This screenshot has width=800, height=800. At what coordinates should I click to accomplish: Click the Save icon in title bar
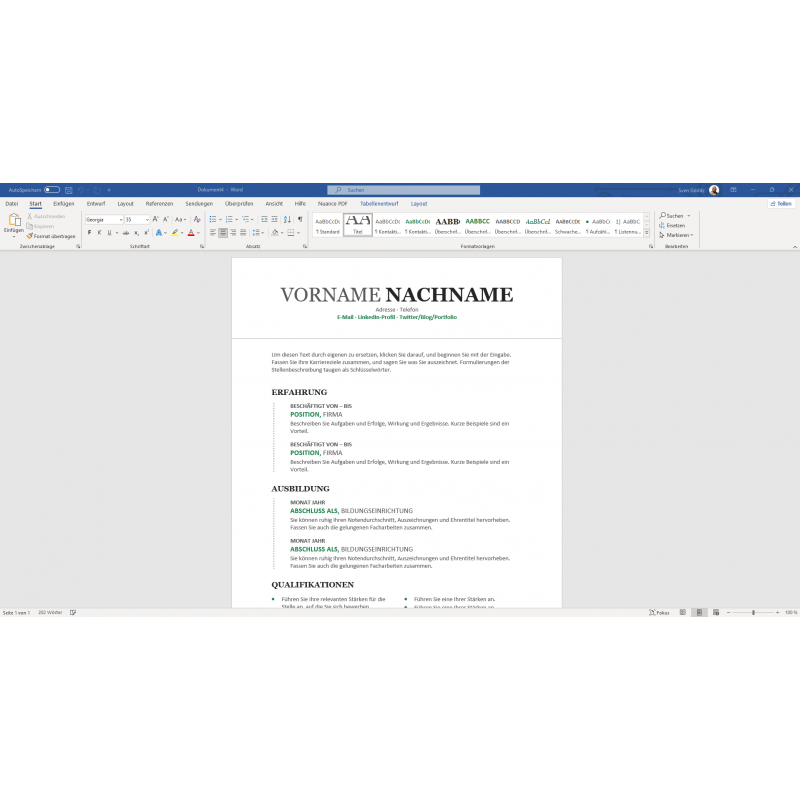coord(68,190)
